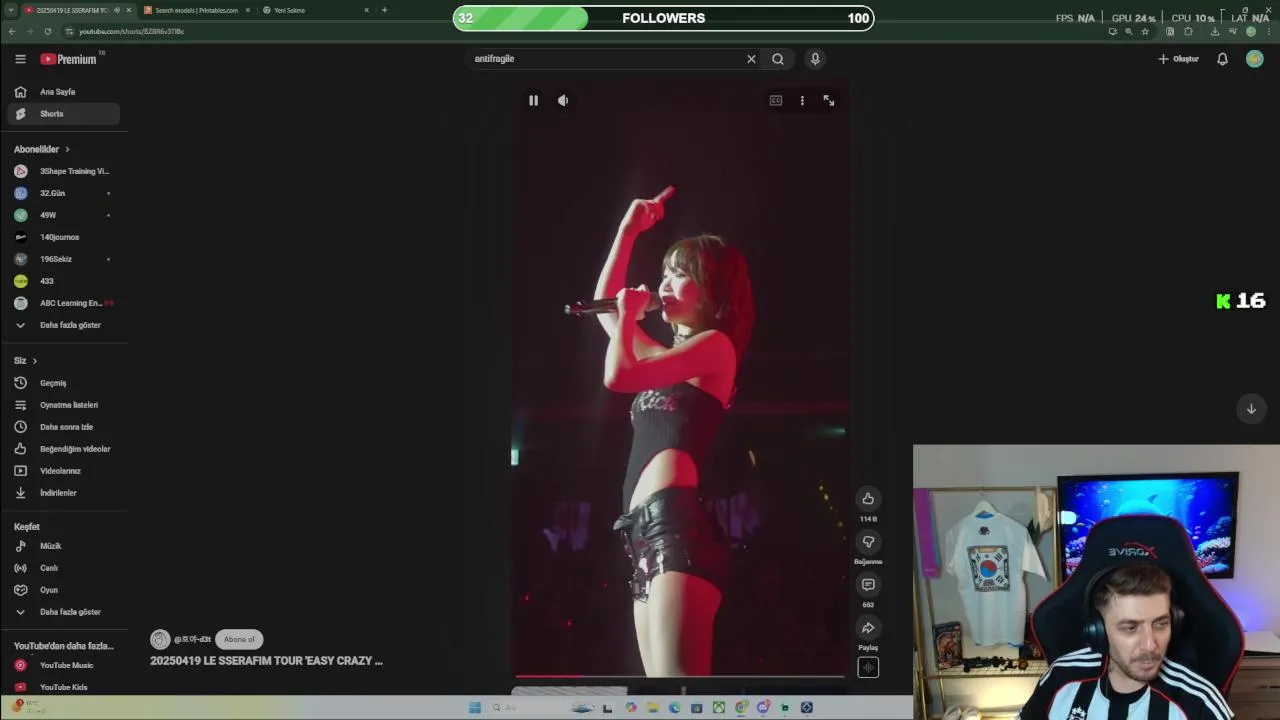Open Xbox app from taskbar
The height and width of the screenshot is (720, 1280).
coord(718,708)
